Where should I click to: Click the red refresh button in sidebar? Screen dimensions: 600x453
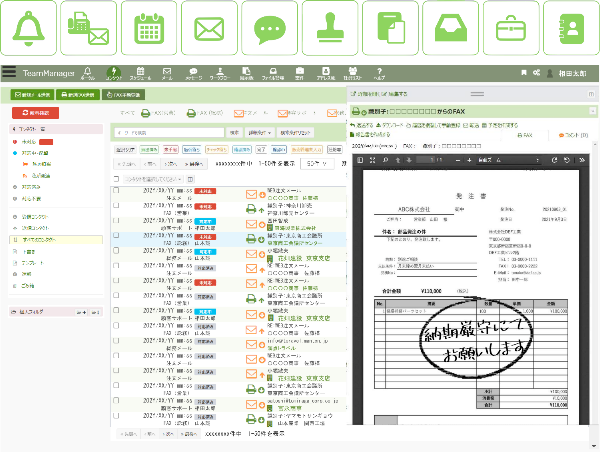point(36,114)
